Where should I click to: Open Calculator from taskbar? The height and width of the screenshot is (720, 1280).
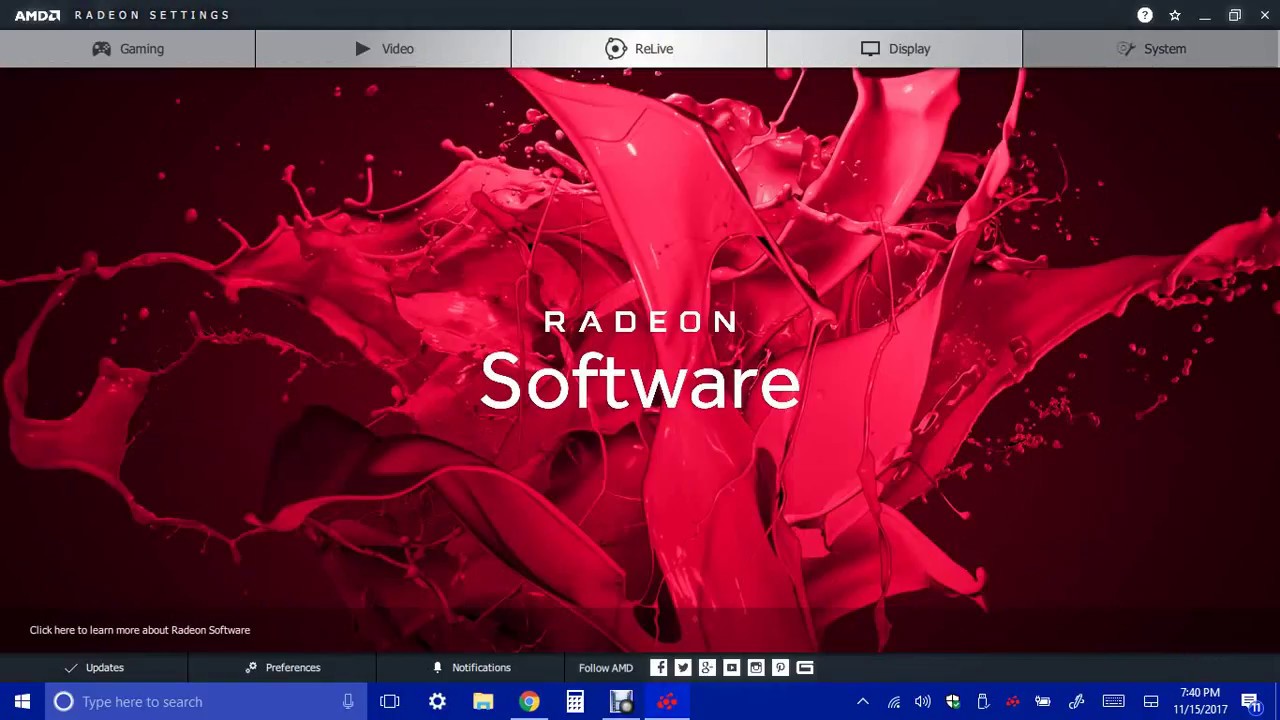575,701
